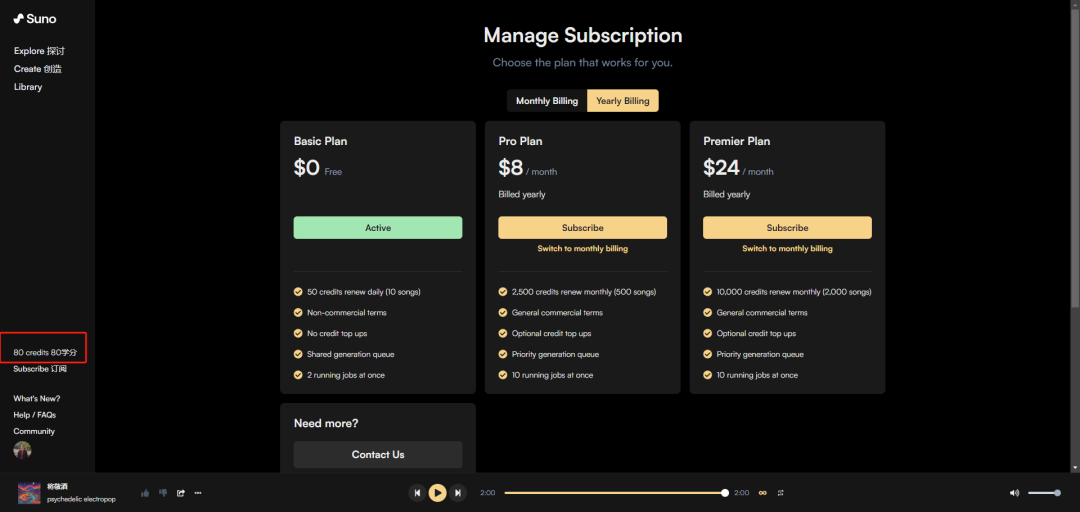The image size is (1080, 512).
Task: Subscribe to the Pro Plan
Action: pyautogui.click(x=582, y=228)
